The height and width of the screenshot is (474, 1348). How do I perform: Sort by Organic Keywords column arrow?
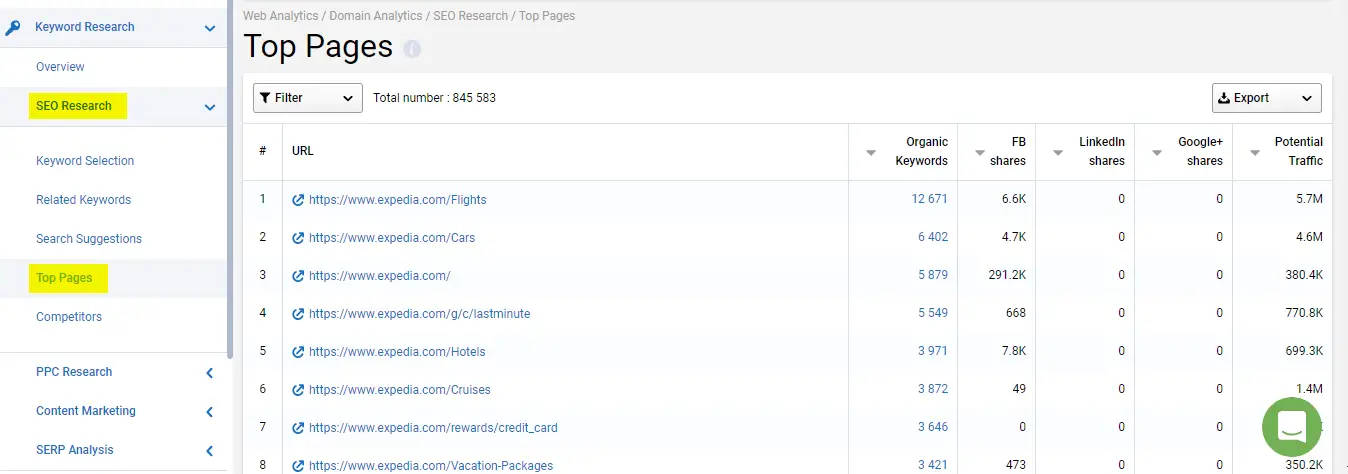871,153
